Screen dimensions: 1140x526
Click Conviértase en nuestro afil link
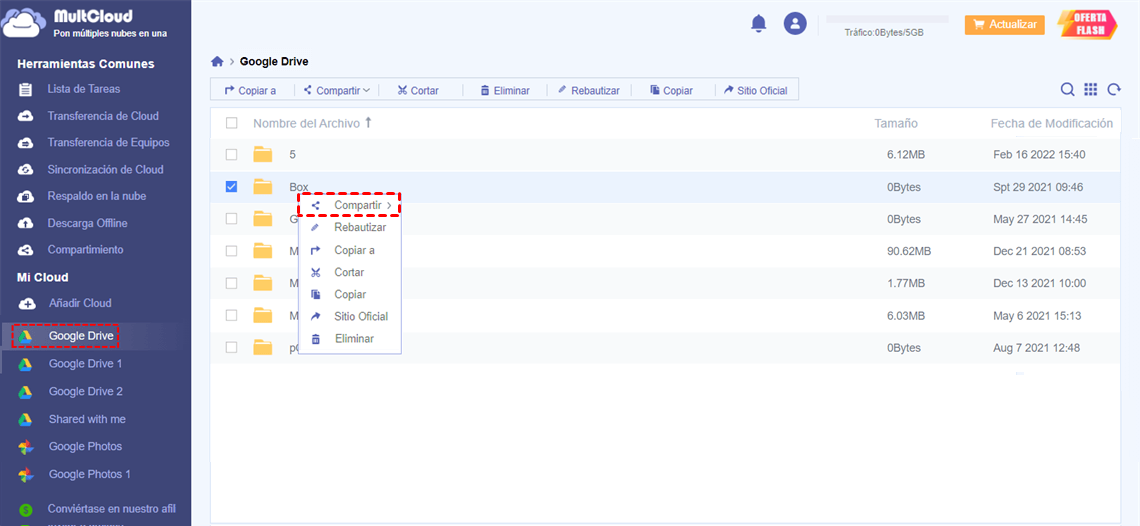111,509
